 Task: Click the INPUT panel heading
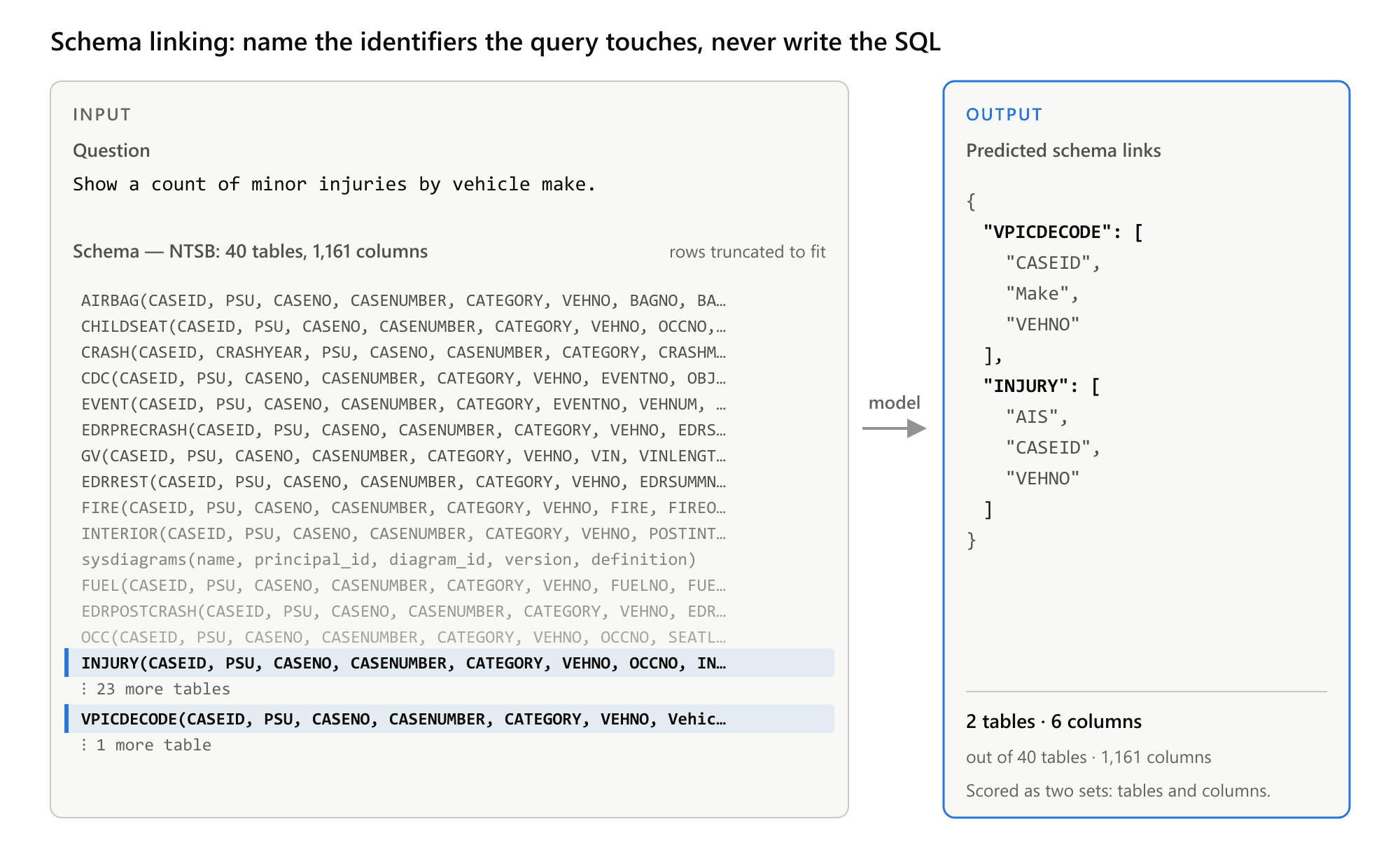pos(102,115)
